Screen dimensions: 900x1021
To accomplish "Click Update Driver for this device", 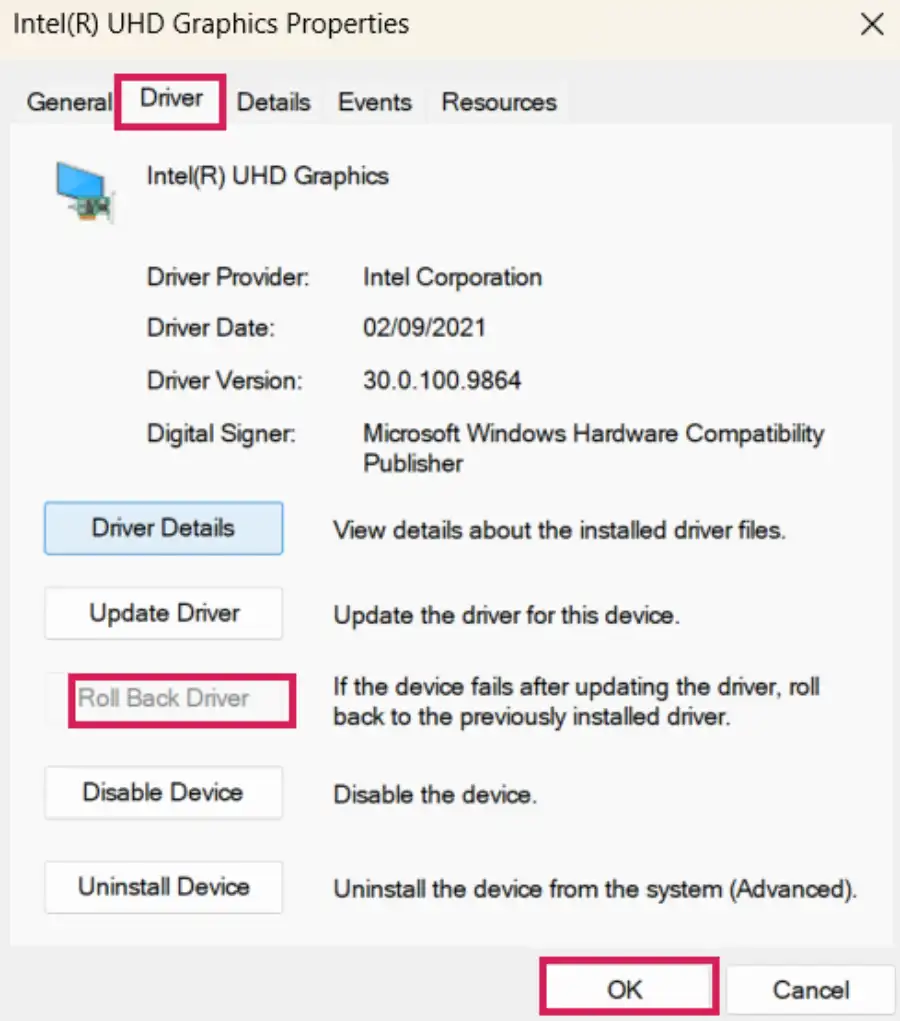I will click(163, 613).
